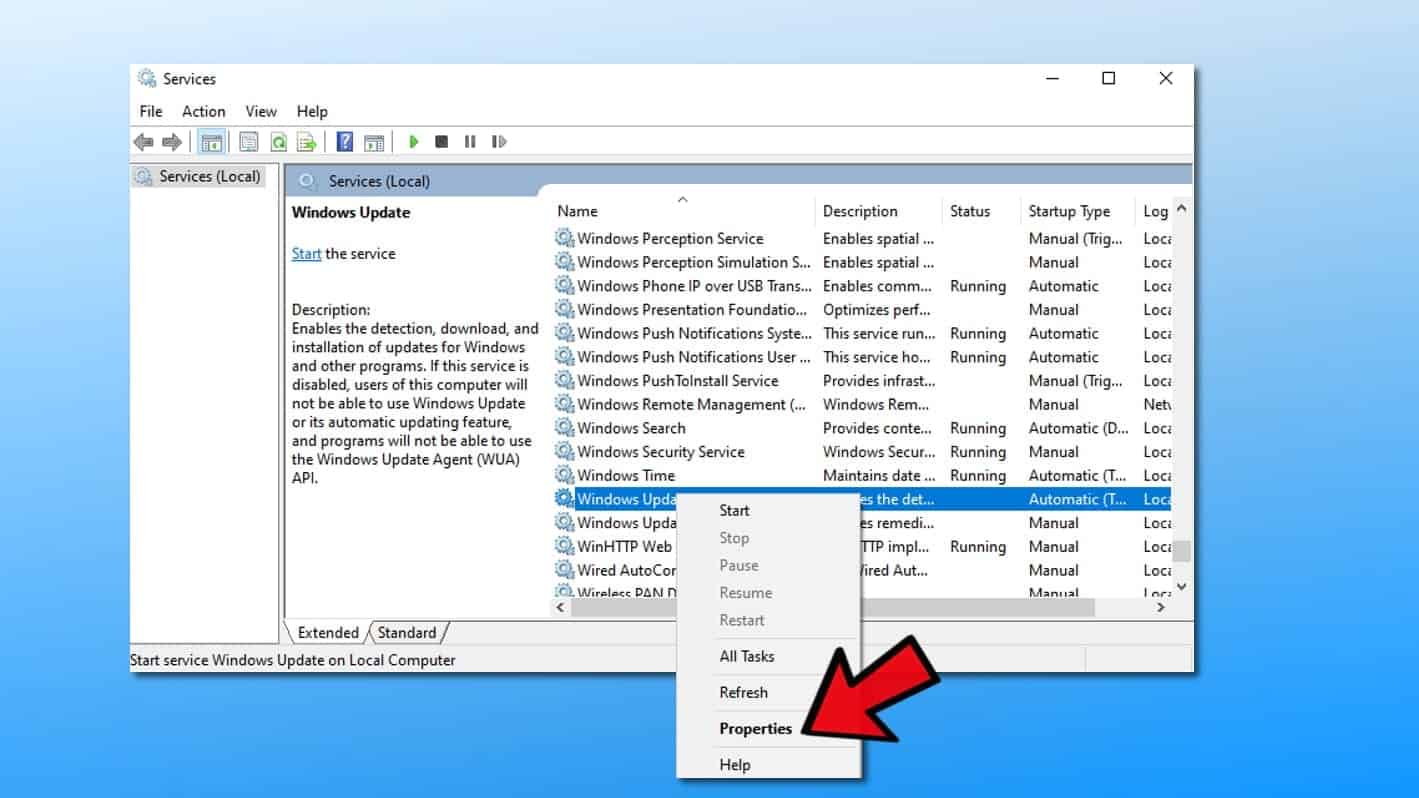This screenshot has height=798, width=1419.
Task: Click 'Provides infrast...' description cell
Action: click(879, 380)
